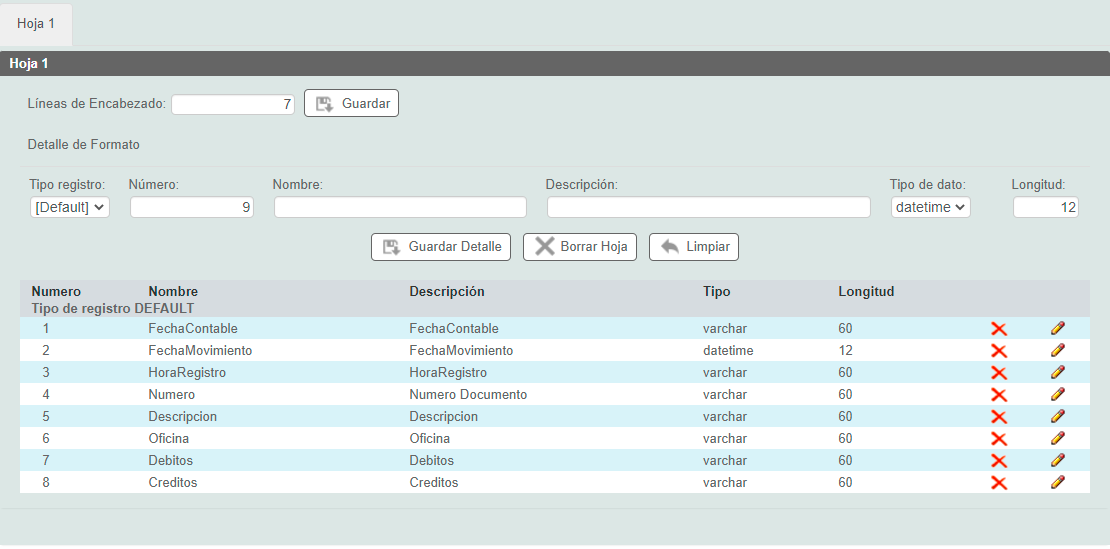This screenshot has width=1110, height=549.
Task: Open the Tipo registro dropdown
Action: (x=70, y=207)
